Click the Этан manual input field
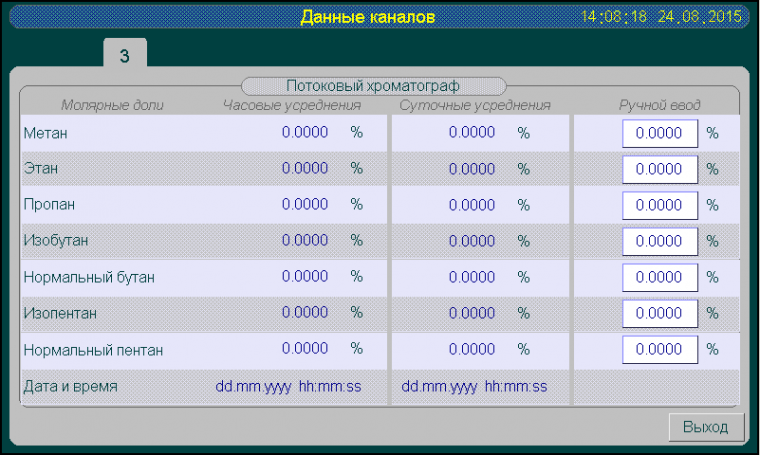This screenshot has width=760, height=455. pos(659,169)
